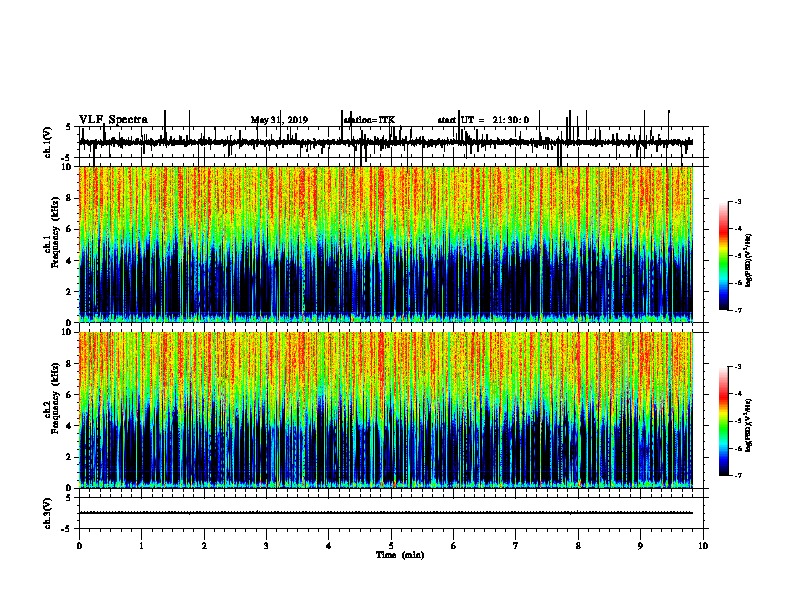Click the "10" kHz tick on ch.1 frequency axis
Screen dimensions: 792x612
[69, 167]
